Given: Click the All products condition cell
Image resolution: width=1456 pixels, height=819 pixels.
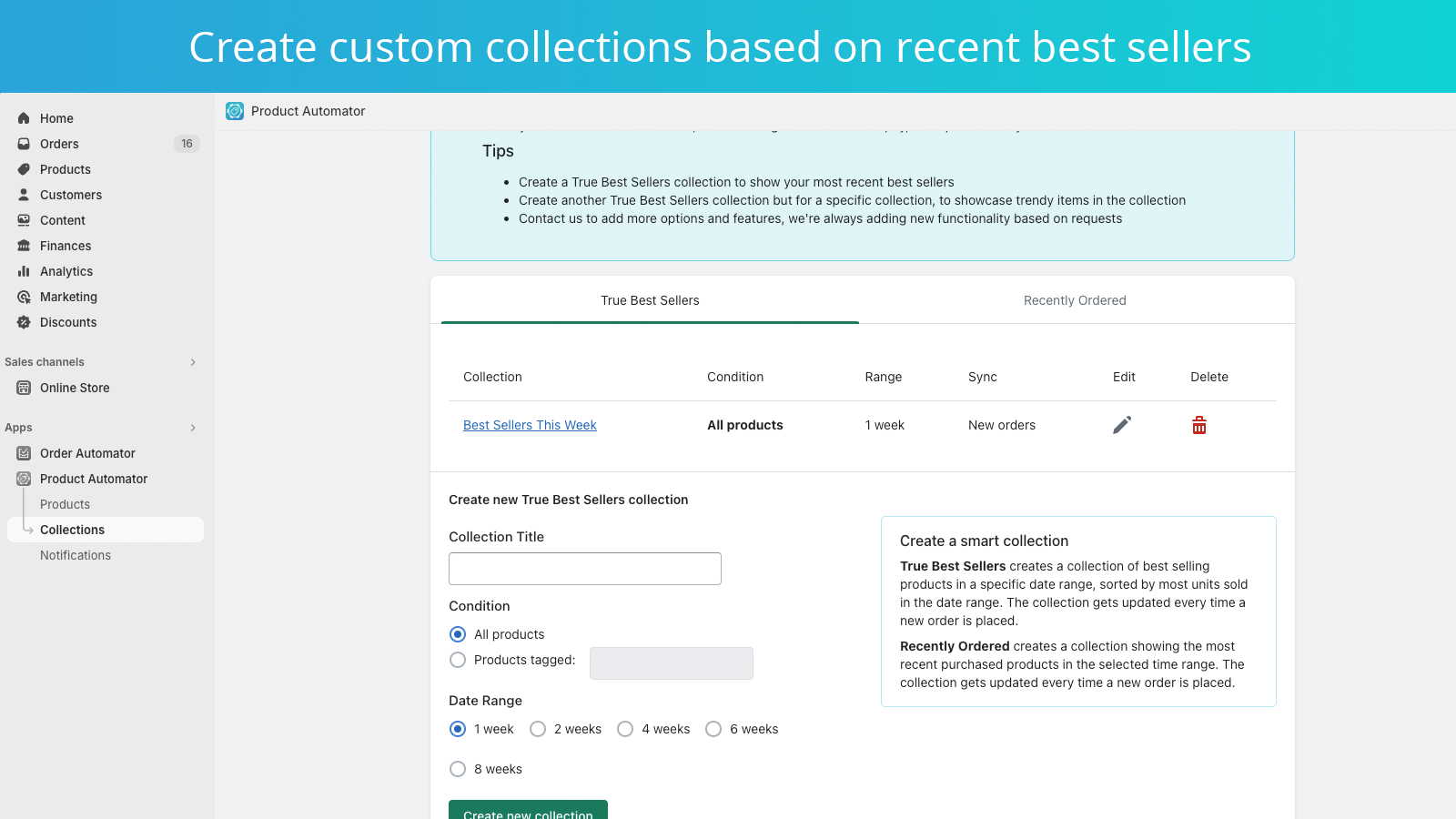Looking at the screenshot, I should (745, 425).
